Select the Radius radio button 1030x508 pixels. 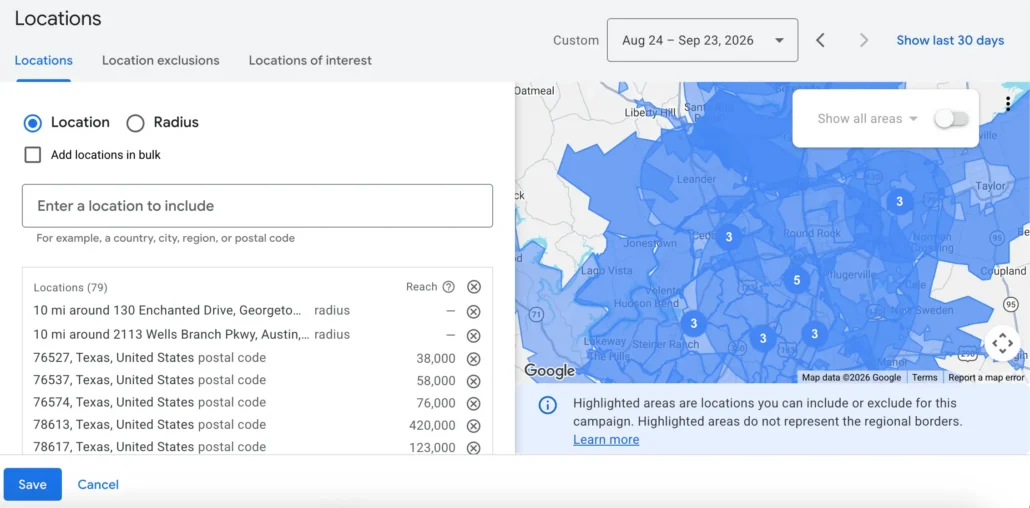point(135,123)
